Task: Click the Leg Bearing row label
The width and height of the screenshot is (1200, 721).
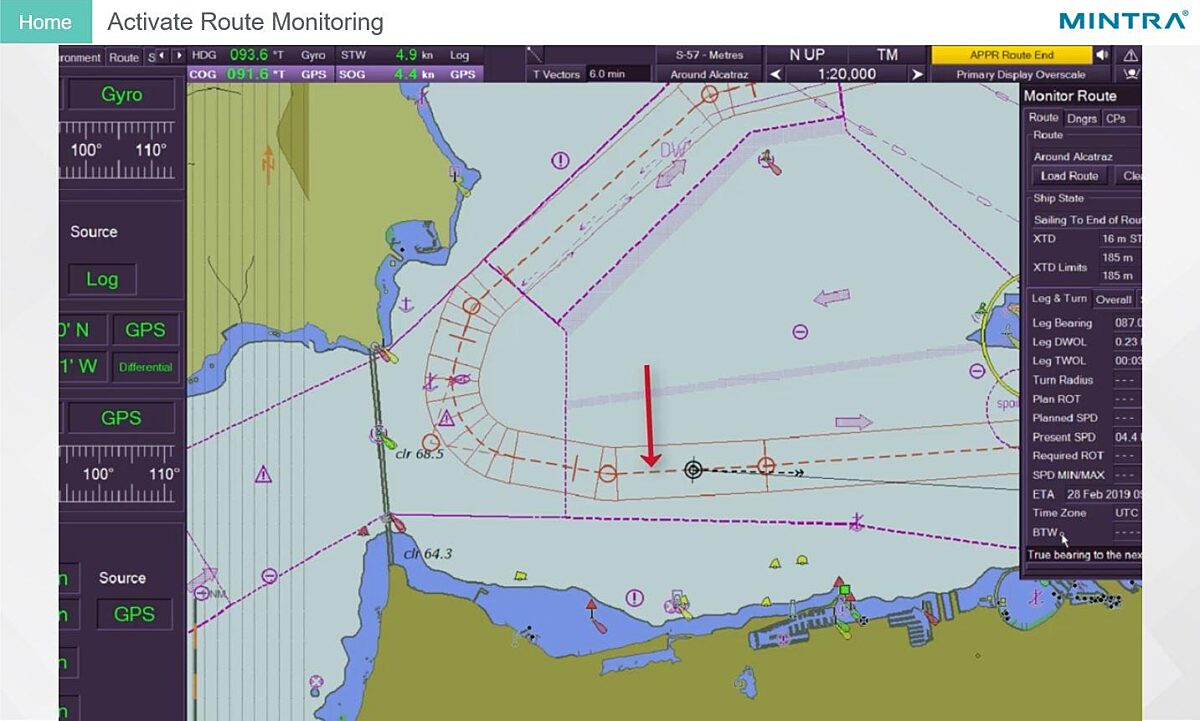Action: click(1062, 323)
